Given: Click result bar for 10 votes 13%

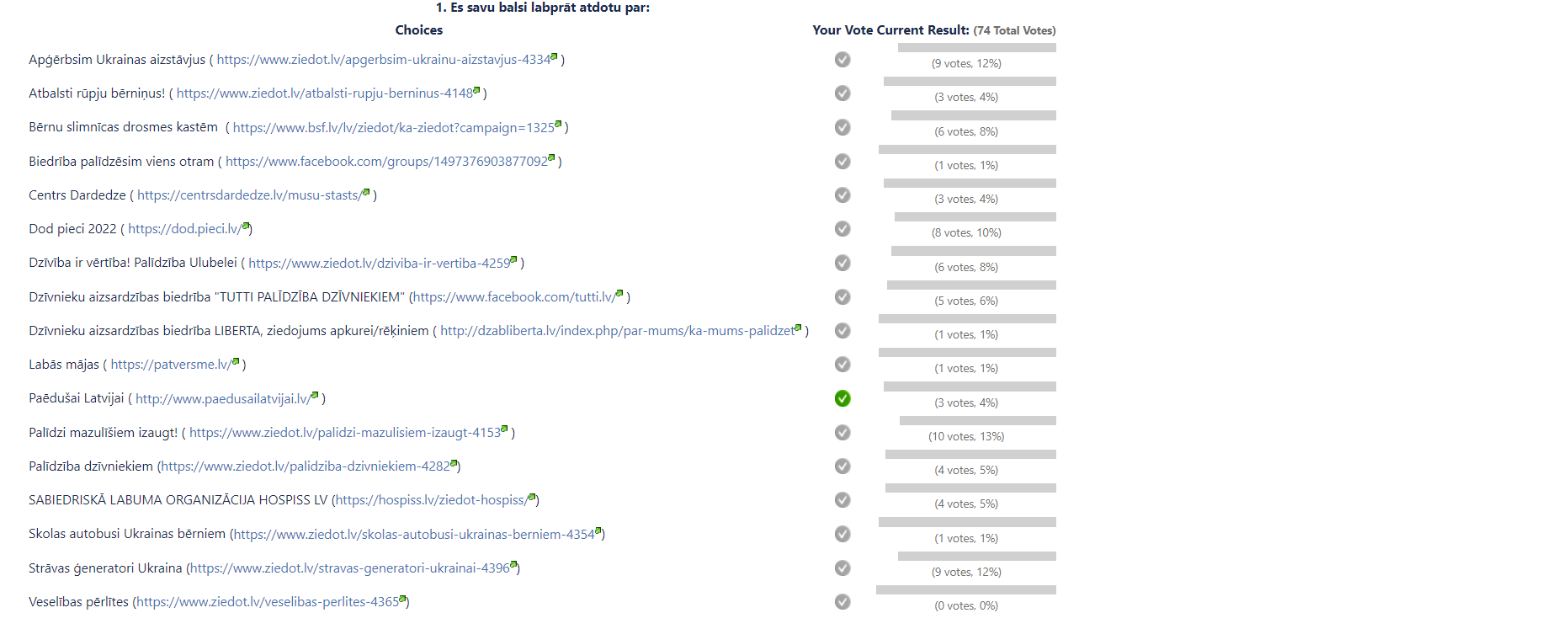Looking at the screenshot, I should (978, 420).
